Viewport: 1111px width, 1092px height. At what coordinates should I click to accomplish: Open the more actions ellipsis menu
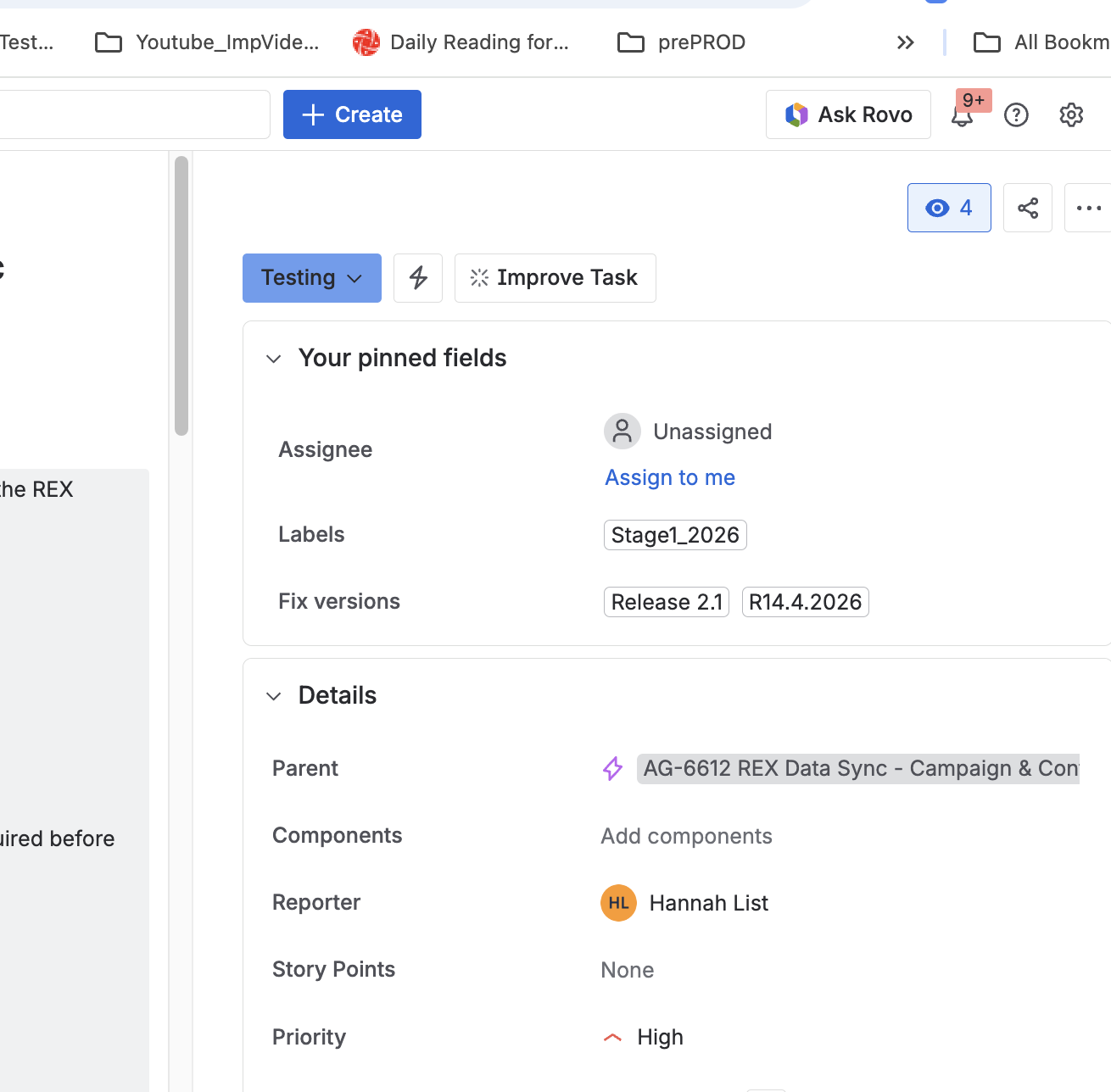(x=1088, y=208)
